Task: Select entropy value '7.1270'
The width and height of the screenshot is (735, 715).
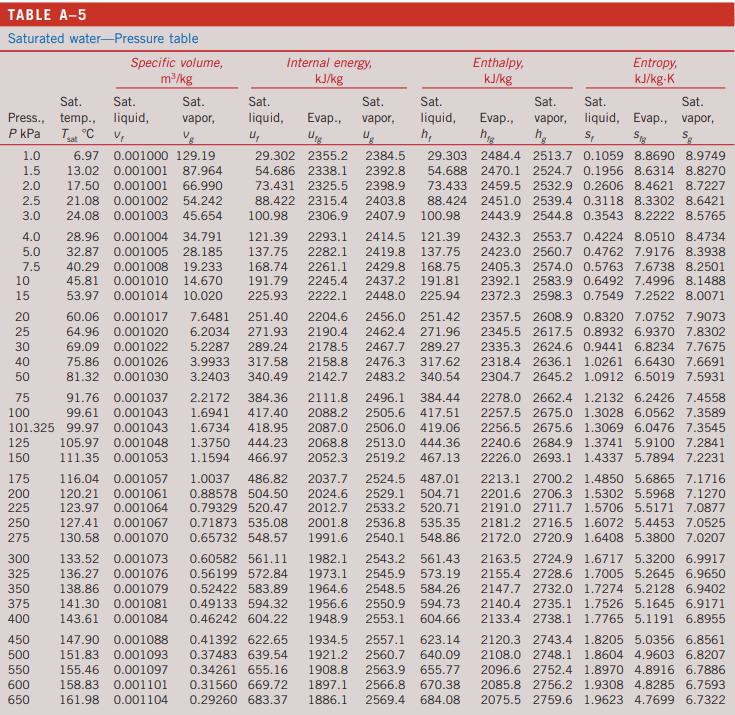Action: [x=705, y=494]
